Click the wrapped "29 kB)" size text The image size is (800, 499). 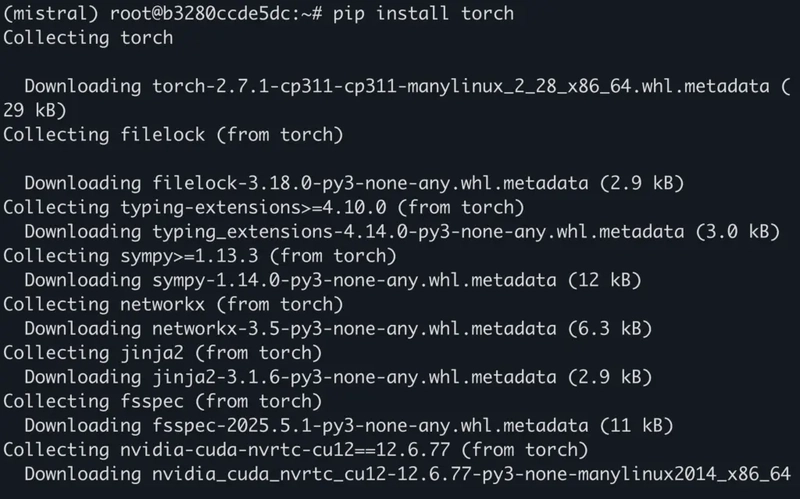(x=35, y=110)
